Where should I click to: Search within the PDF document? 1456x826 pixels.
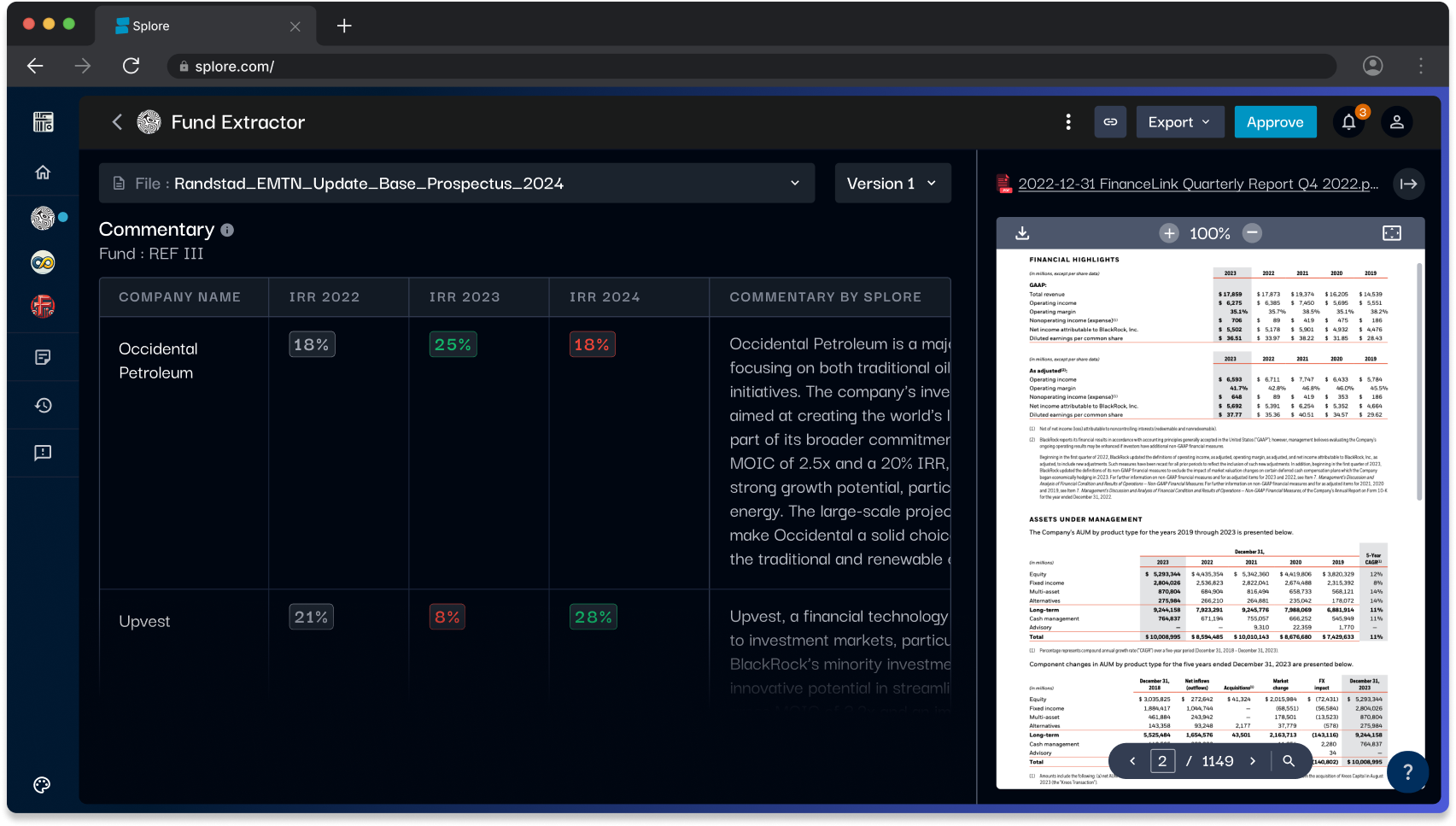pyautogui.click(x=1289, y=761)
